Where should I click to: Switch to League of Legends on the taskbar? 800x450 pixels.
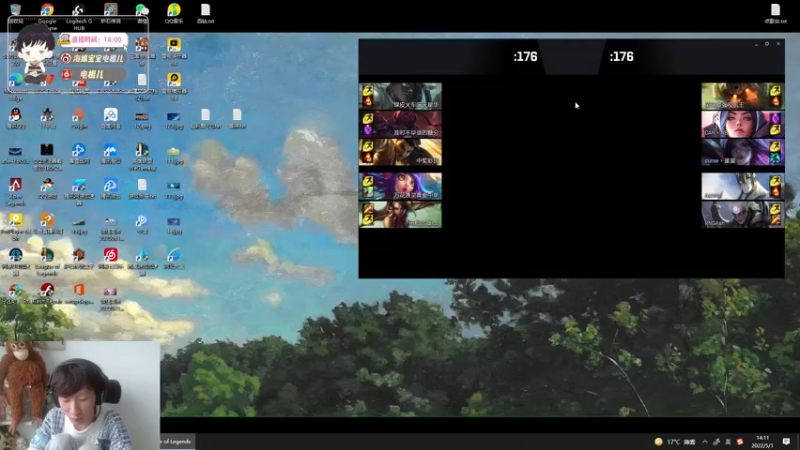(177, 441)
